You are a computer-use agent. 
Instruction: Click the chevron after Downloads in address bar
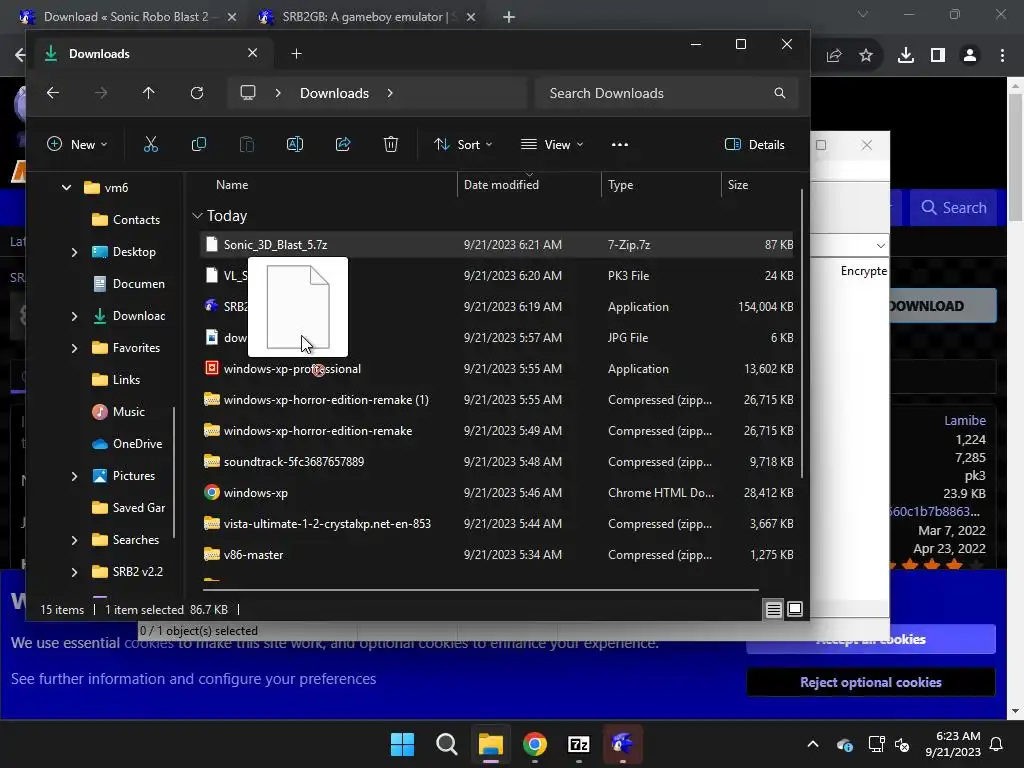(390, 93)
